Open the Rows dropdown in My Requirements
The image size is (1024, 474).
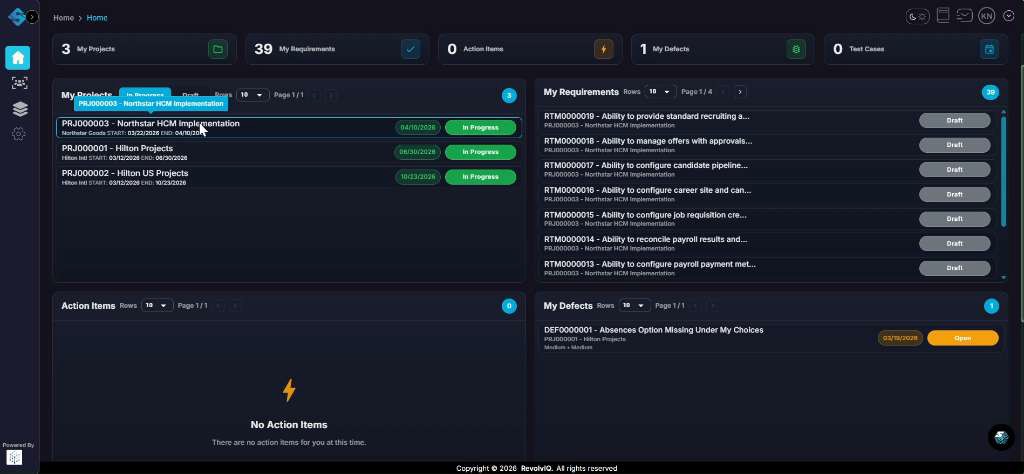(x=660, y=92)
